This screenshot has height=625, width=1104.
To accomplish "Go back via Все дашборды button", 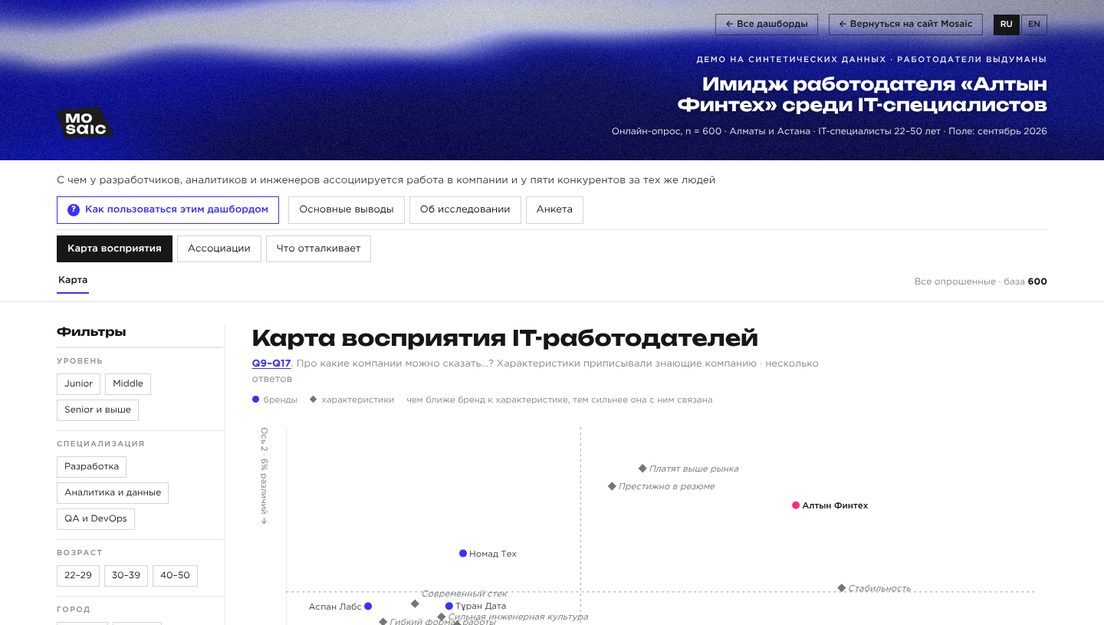I will (x=767, y=24).
